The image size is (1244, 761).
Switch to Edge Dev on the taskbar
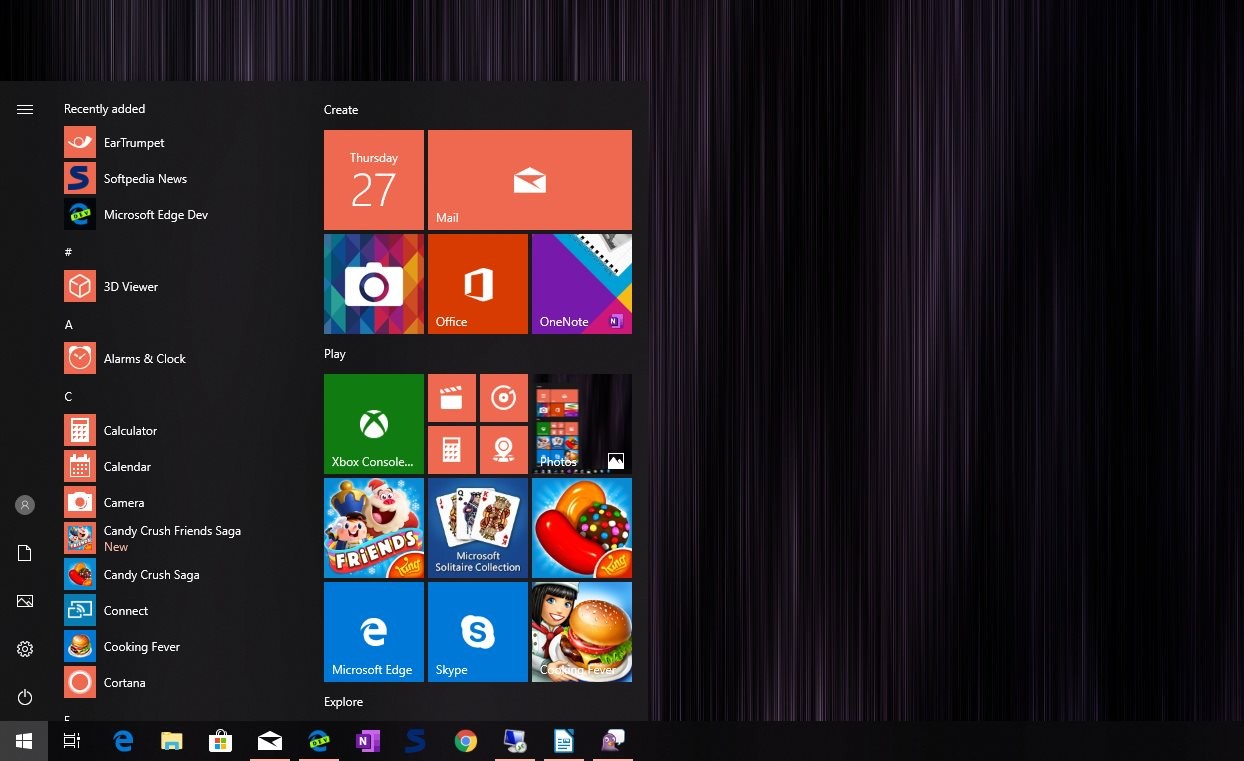coord(319,741)
